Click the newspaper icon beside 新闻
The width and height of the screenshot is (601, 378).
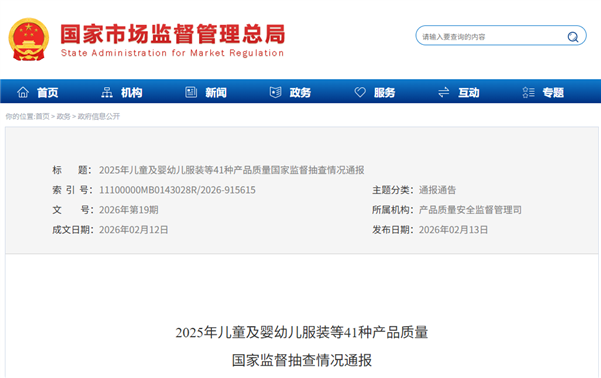[x=191, y=92]
